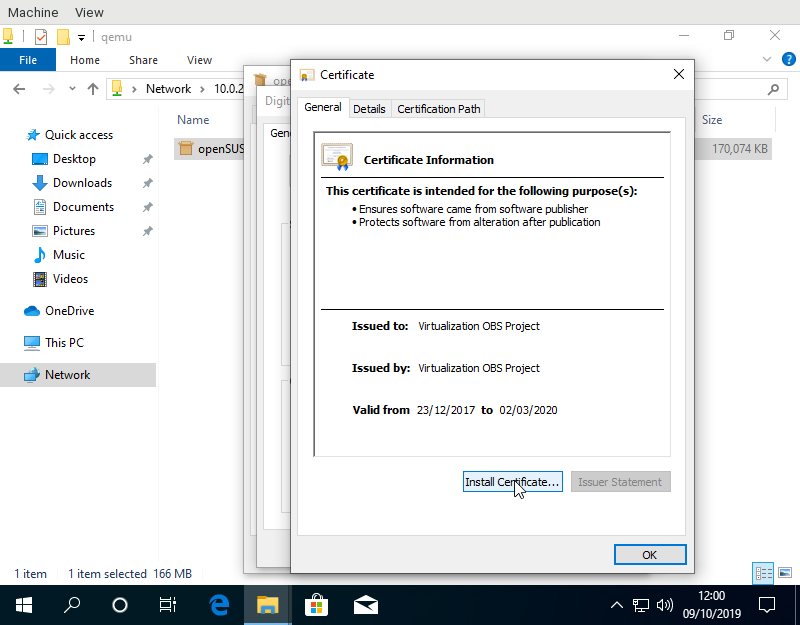Screen dimensions: 800x625
Task: Click the volume speaker tray icon
Action: click(x=664, y=605)
